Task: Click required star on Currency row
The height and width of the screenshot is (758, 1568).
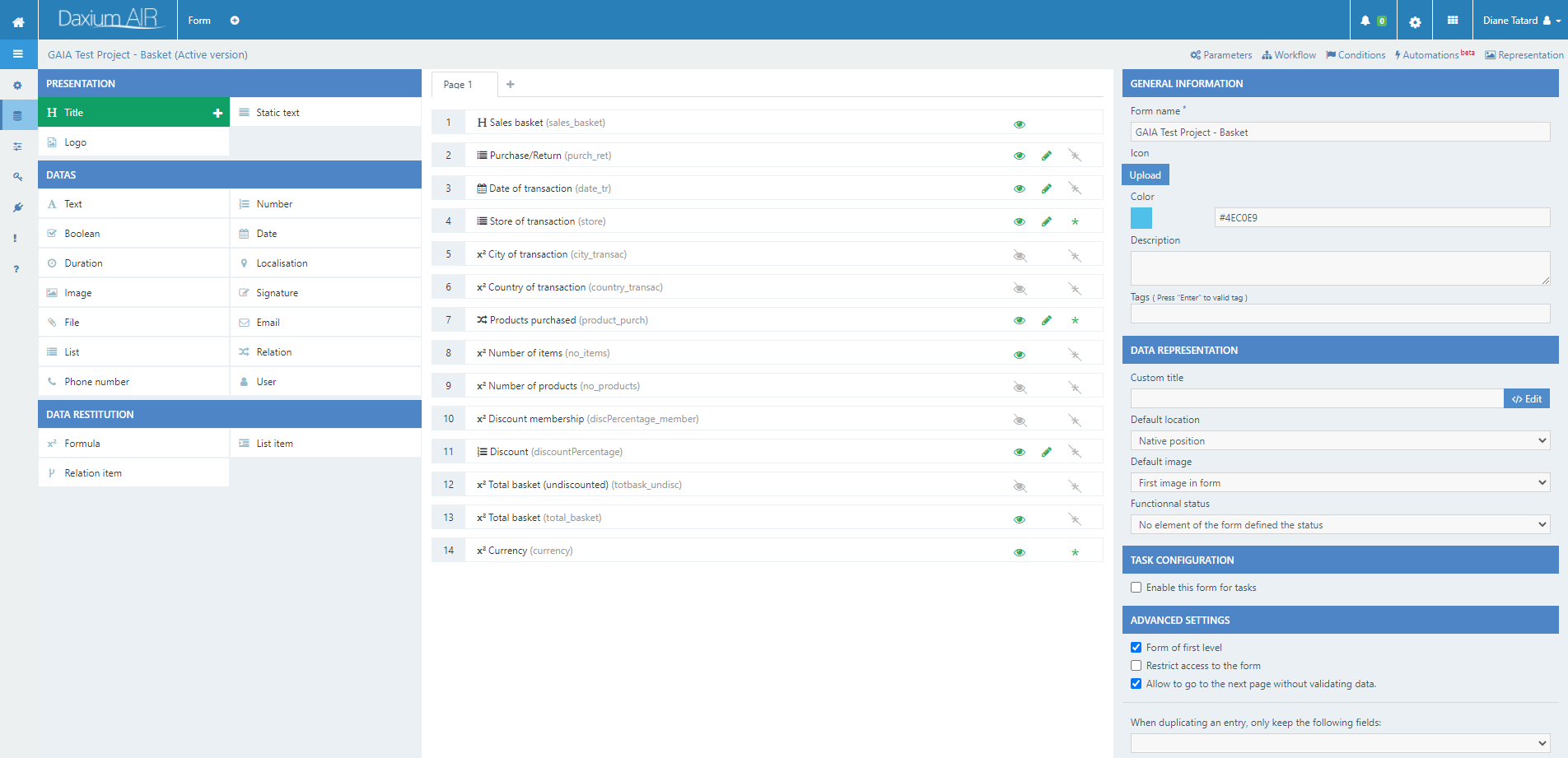Action: point(1075,552)
